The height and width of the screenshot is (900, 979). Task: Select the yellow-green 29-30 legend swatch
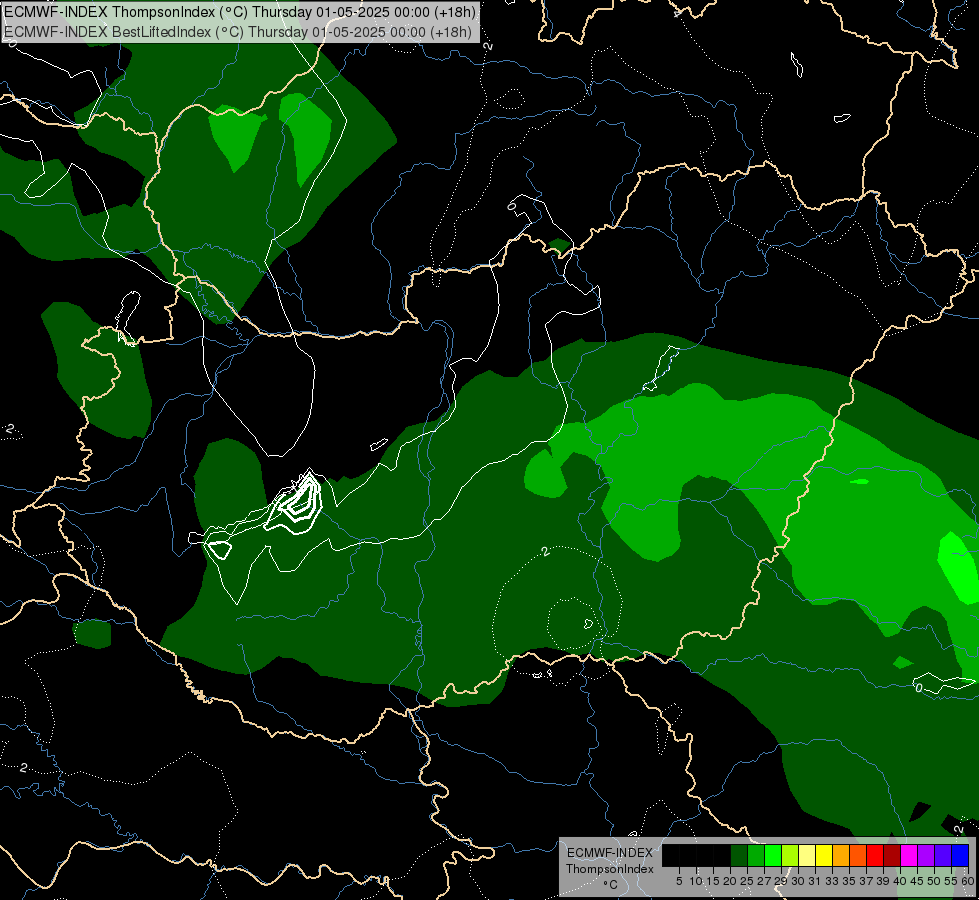pos(790,855)
